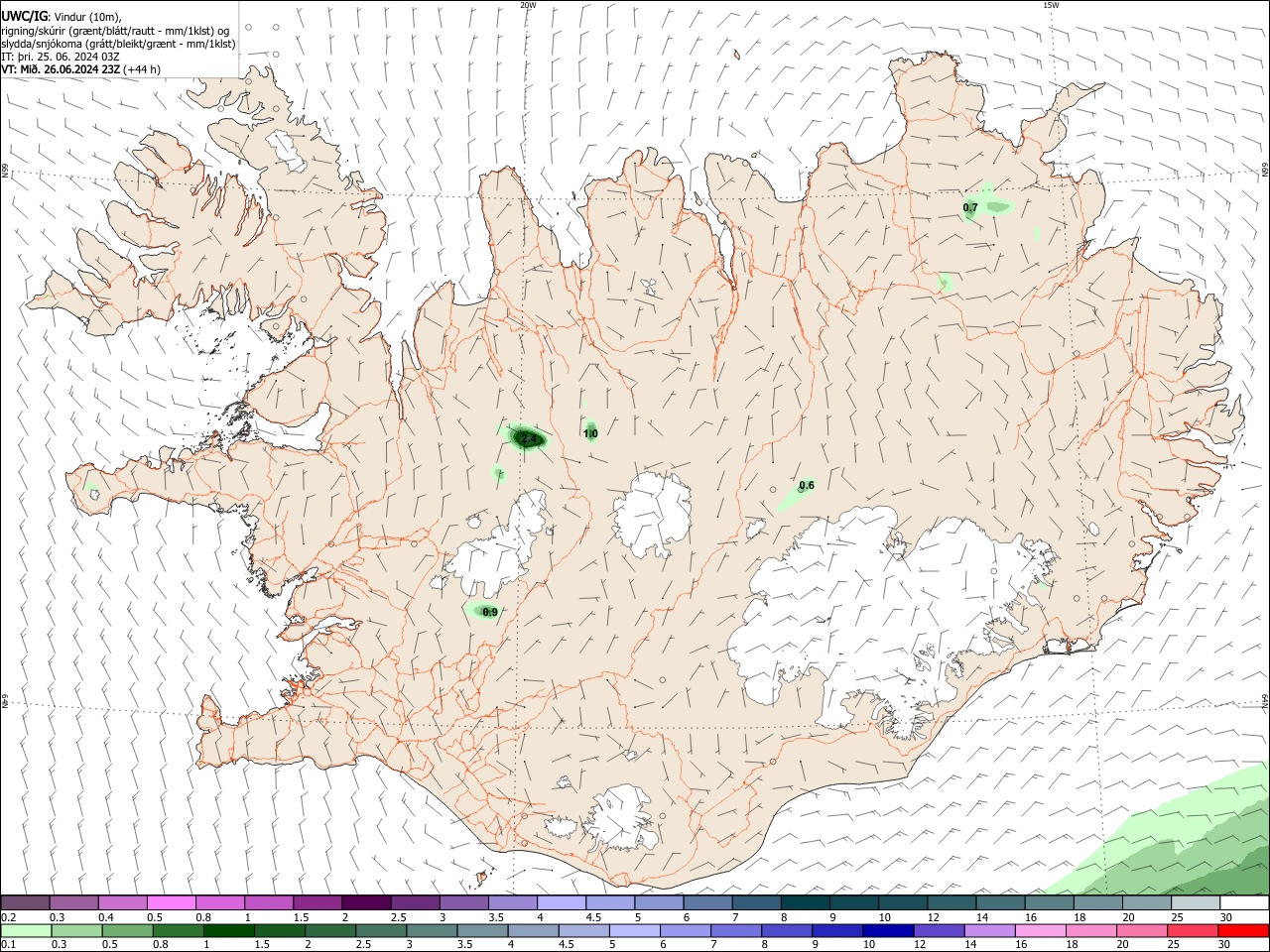Click the rigning/skúrir legend description line
The width and height of the screenshot is (1270, 952).
[117, 31]
